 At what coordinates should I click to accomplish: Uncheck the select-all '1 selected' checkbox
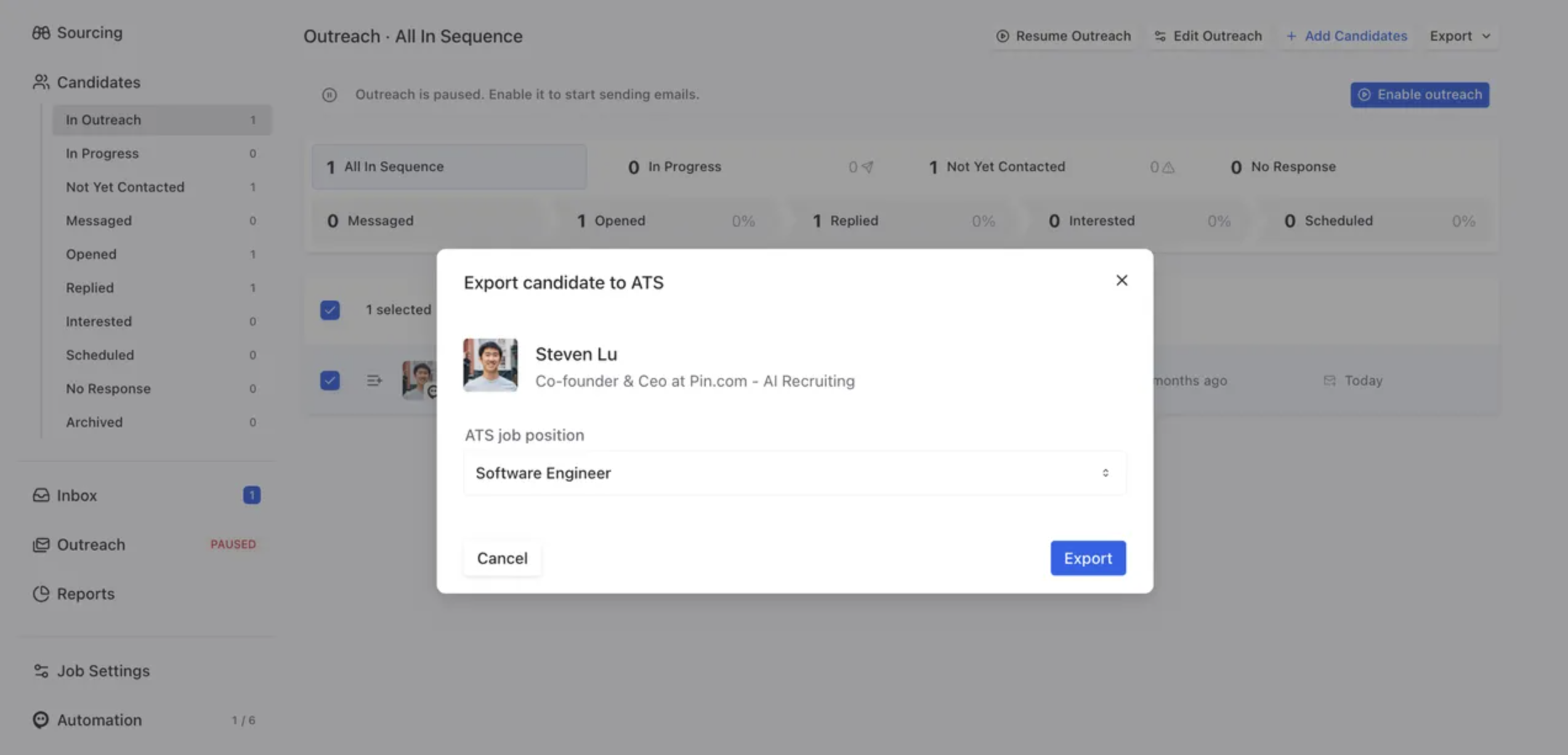pos(330,310)
